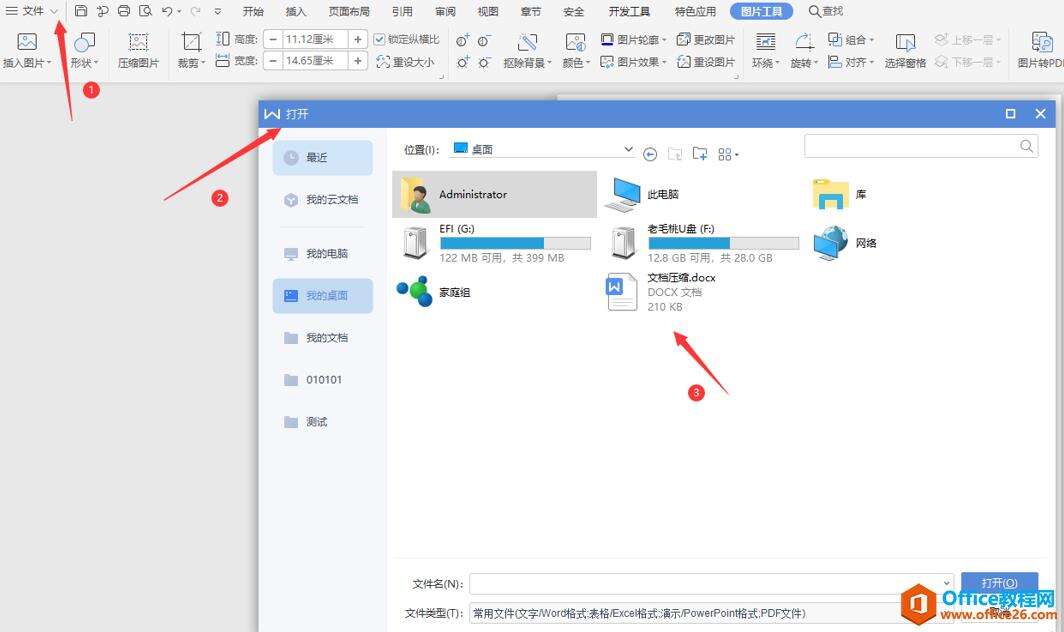Click the Picture to PDF icon
The width and height of the screenshot is (1064, 632).
click(x=1041, y=43)
